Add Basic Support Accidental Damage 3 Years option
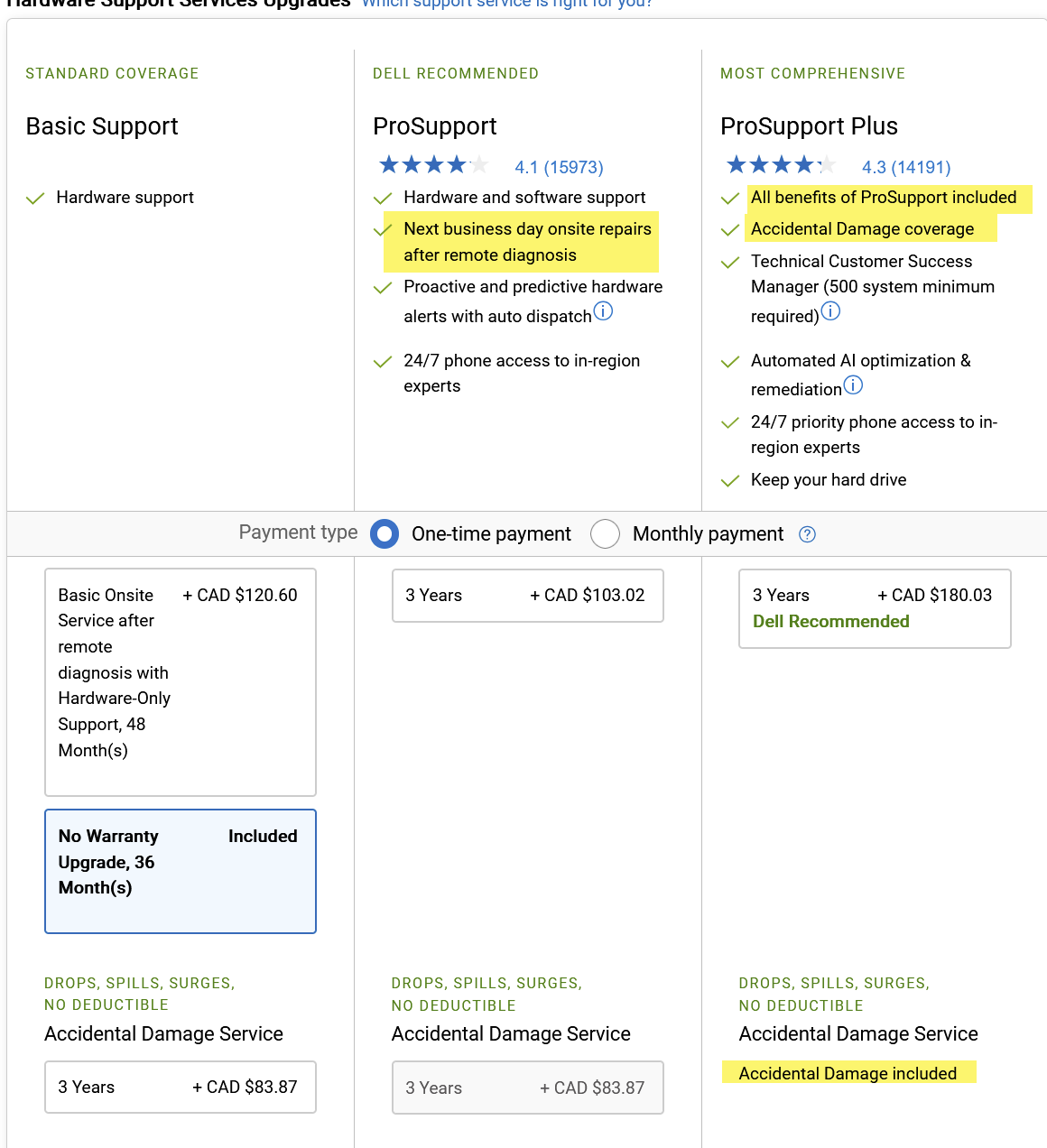Screen dimensions: 1047x1148 181,1088
